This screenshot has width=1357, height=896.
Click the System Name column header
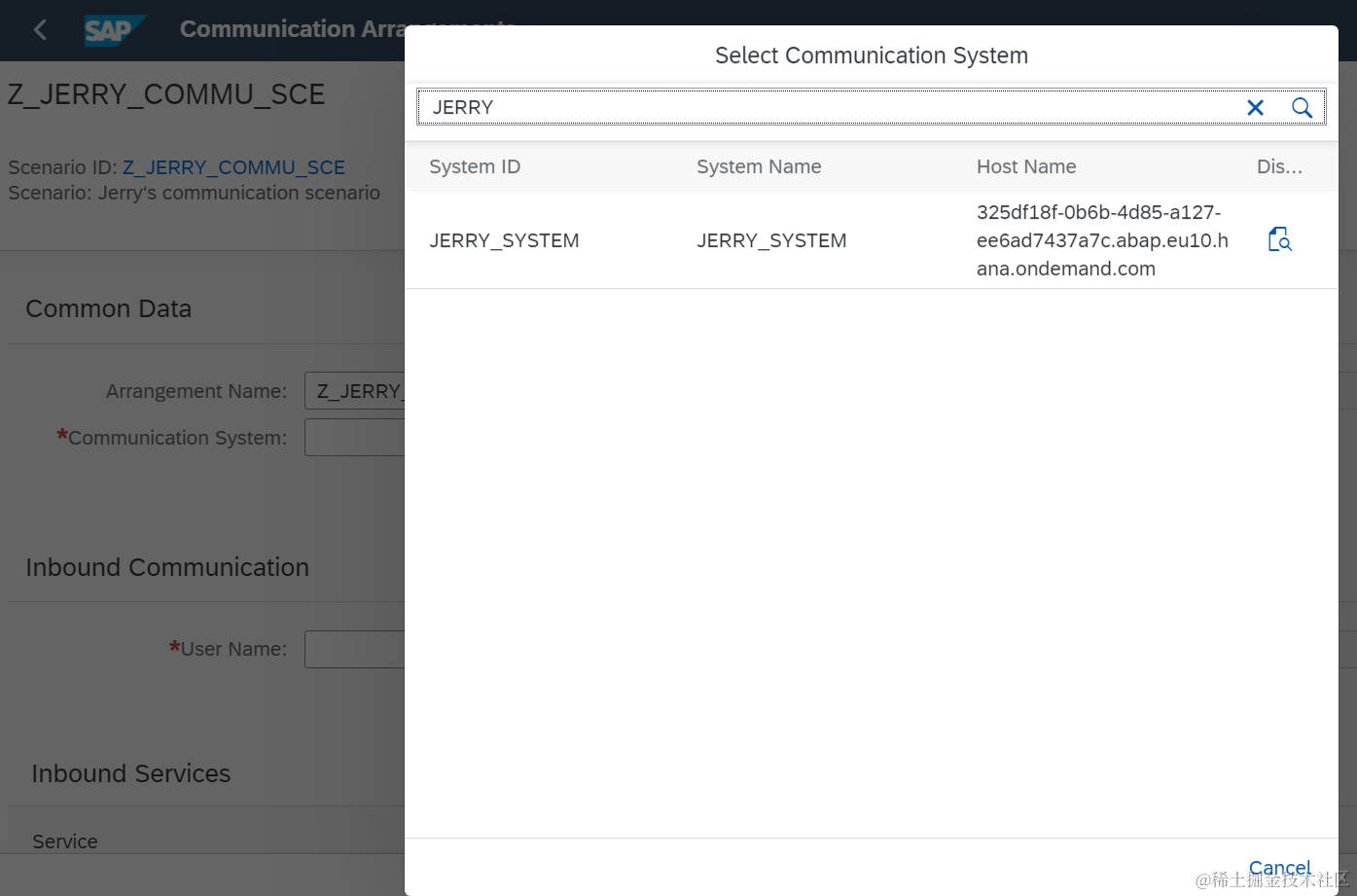pyautogui.click(x=759, y=166)
